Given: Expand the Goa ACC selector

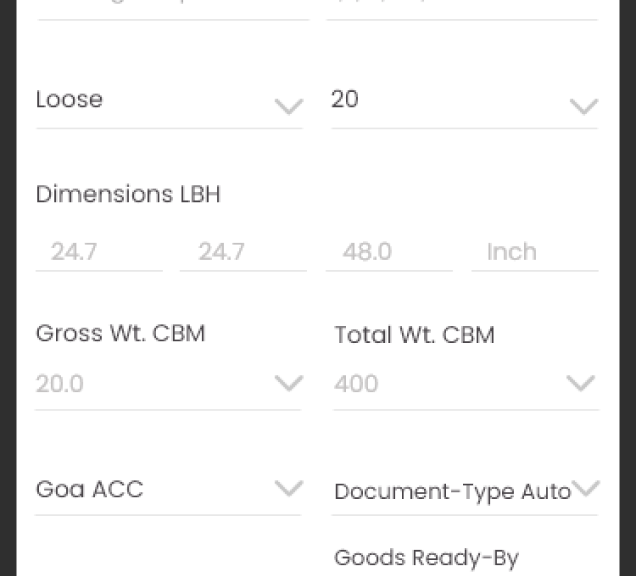Looking at the screenshot, I should coord(168,490).
